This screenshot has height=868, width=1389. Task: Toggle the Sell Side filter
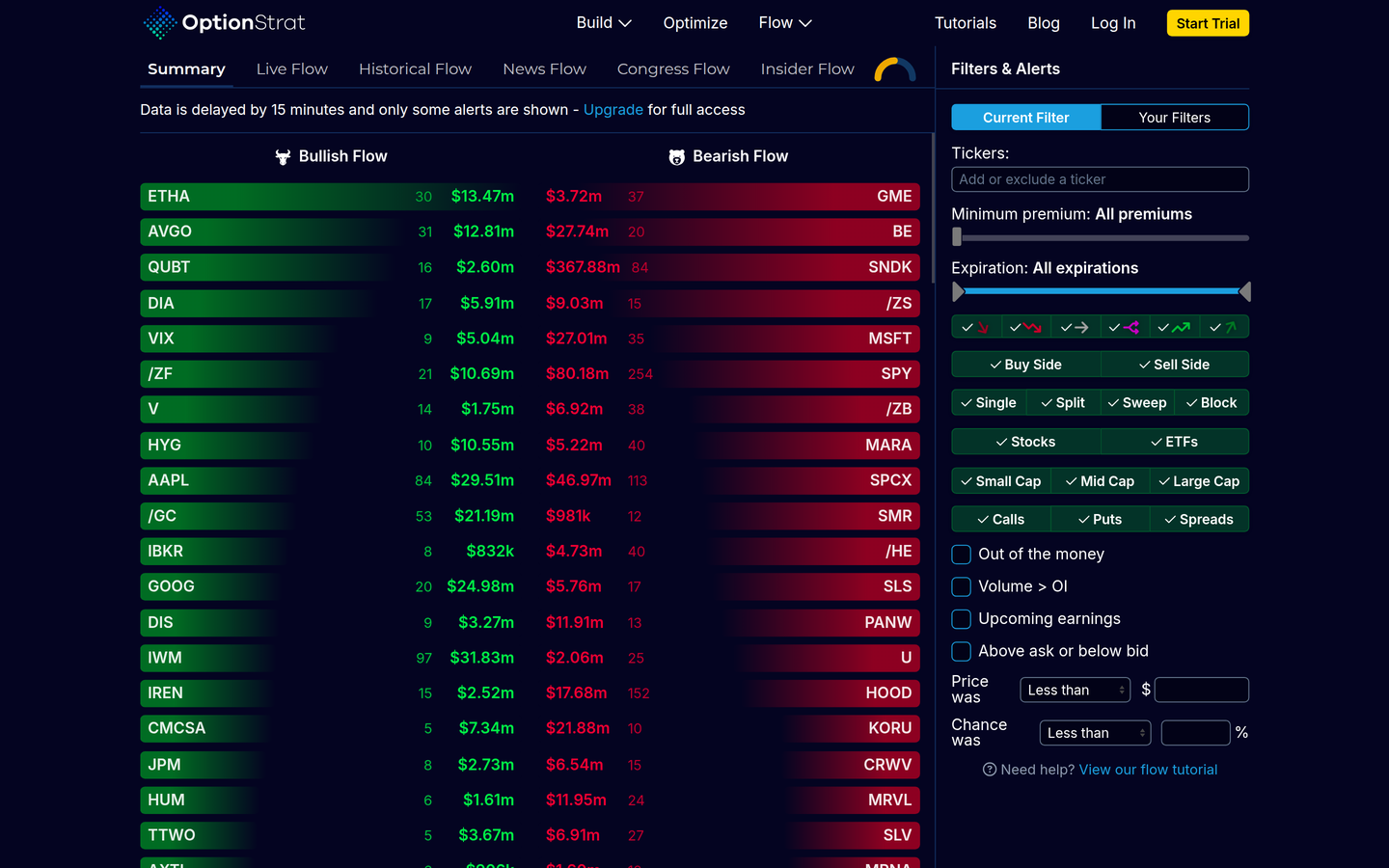[1175, 365]
